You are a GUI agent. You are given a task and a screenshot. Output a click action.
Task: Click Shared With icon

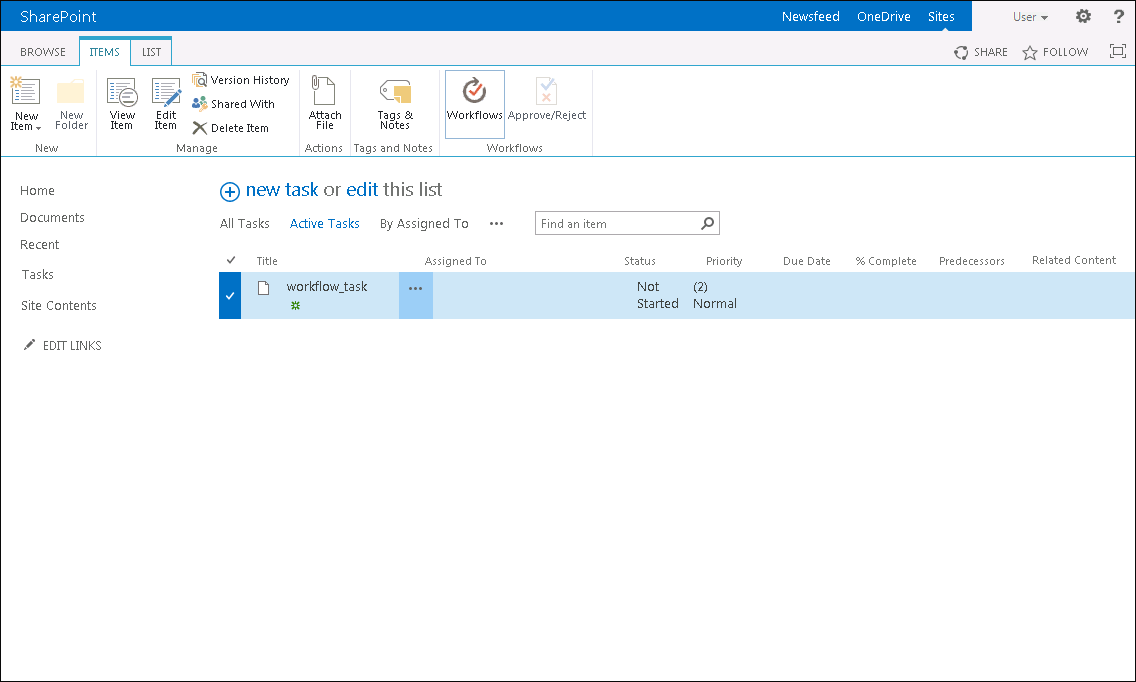[233, 104]
